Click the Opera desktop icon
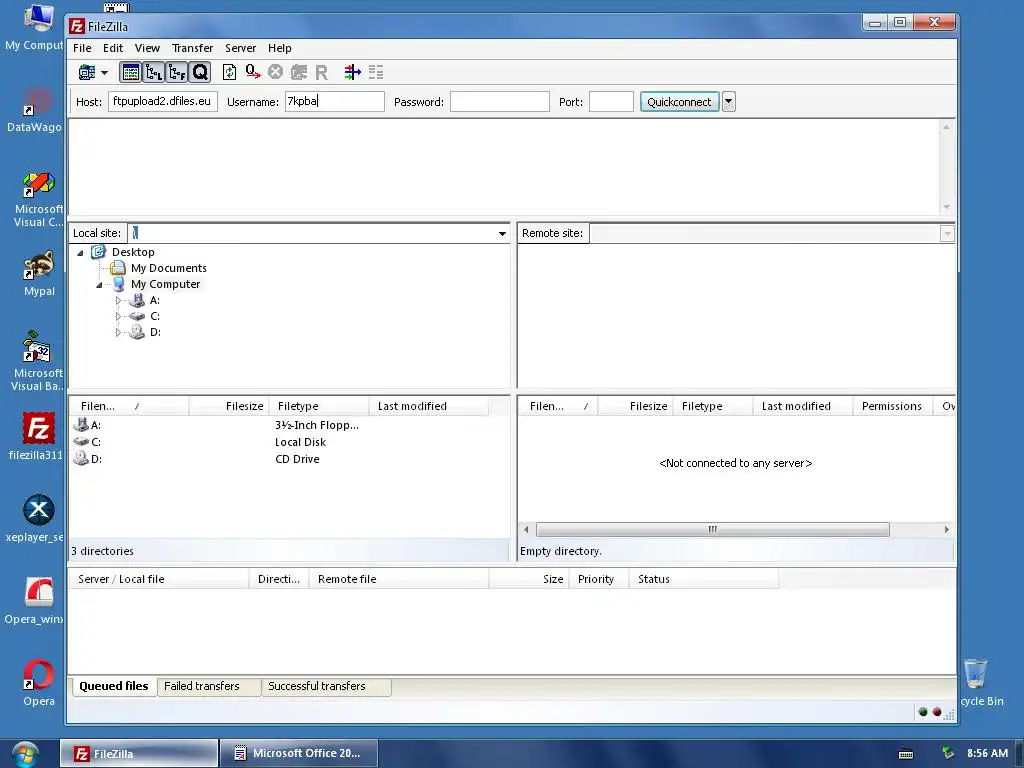 [x=39, y=682]
